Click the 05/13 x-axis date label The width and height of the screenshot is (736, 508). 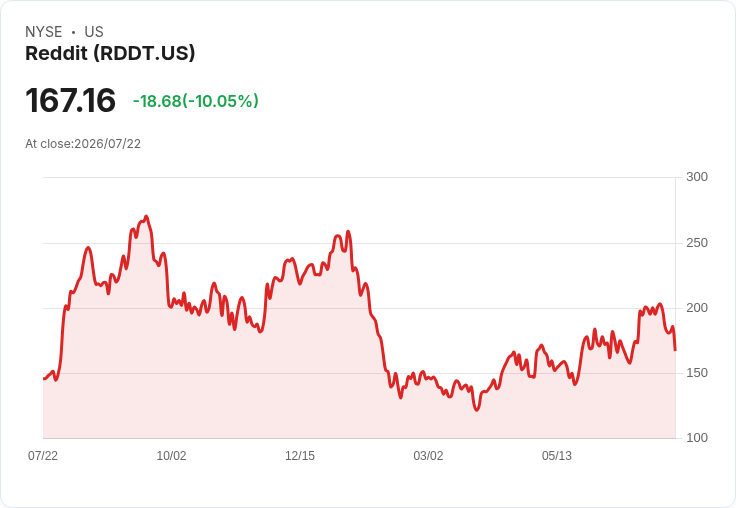(557, 455)
